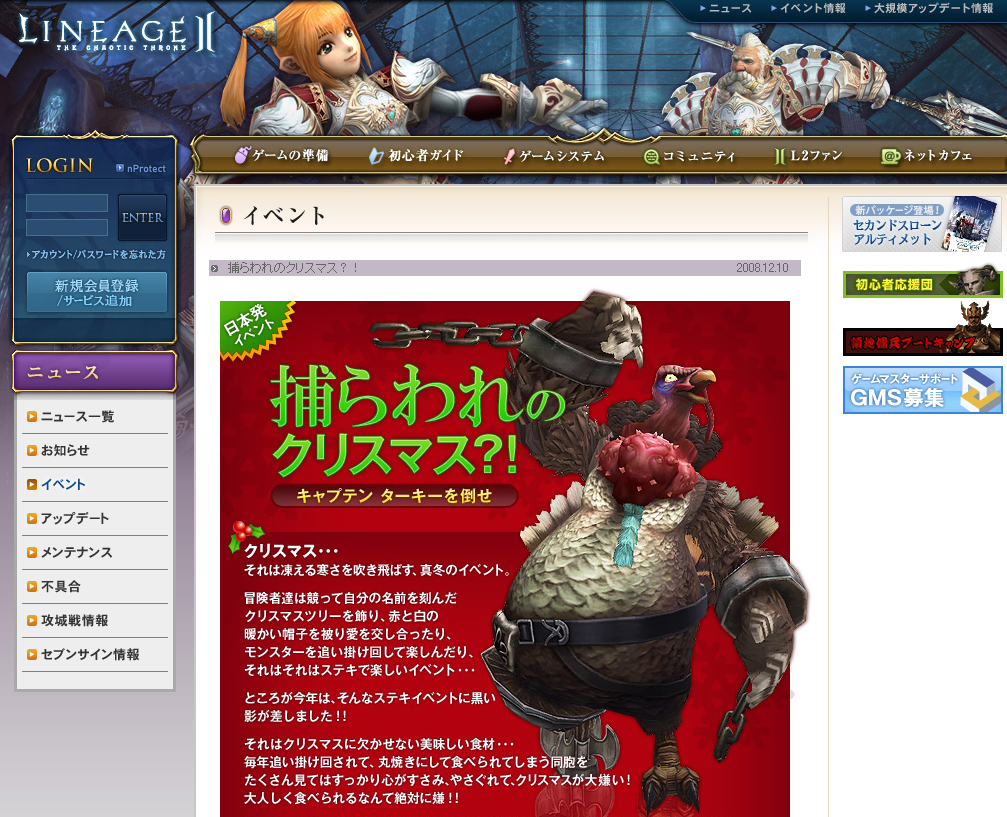Image resolution: width=1007 pixels, height=817 pixels.
Task: Click orange arrow icon beside 不具合
Action: (x=31, y=586)
